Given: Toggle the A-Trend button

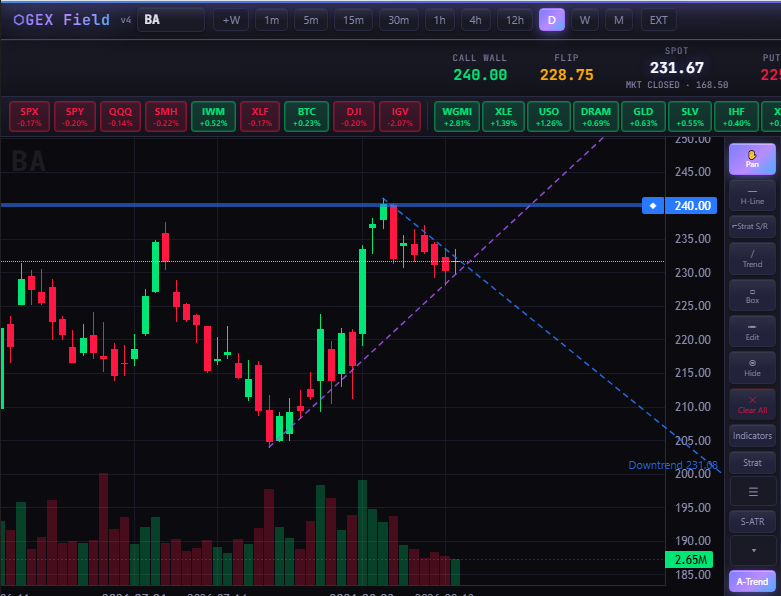Looking at the screenshot, I should (x=752, y=581).
